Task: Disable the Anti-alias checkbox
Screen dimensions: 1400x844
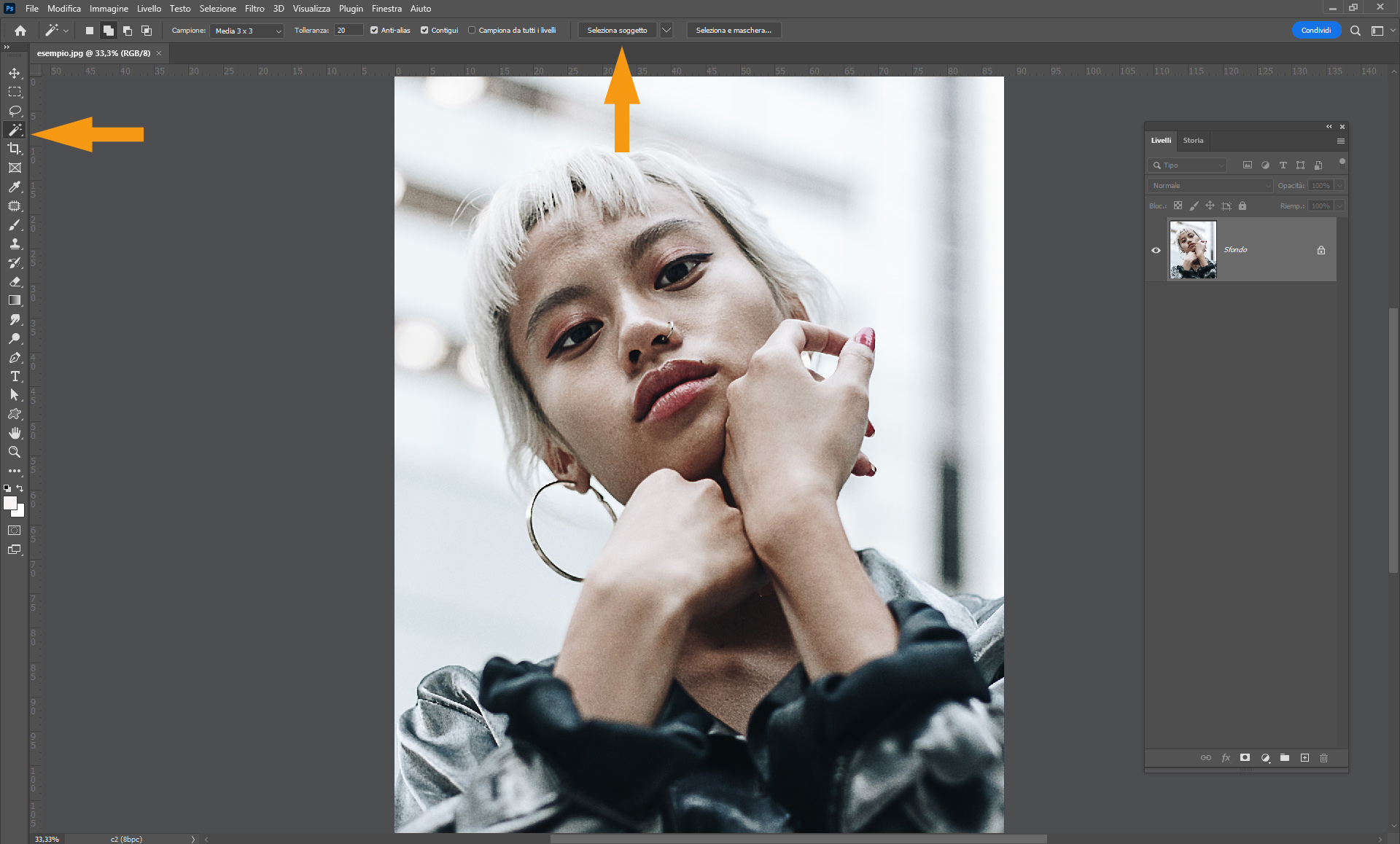Action: coord(374,30)
